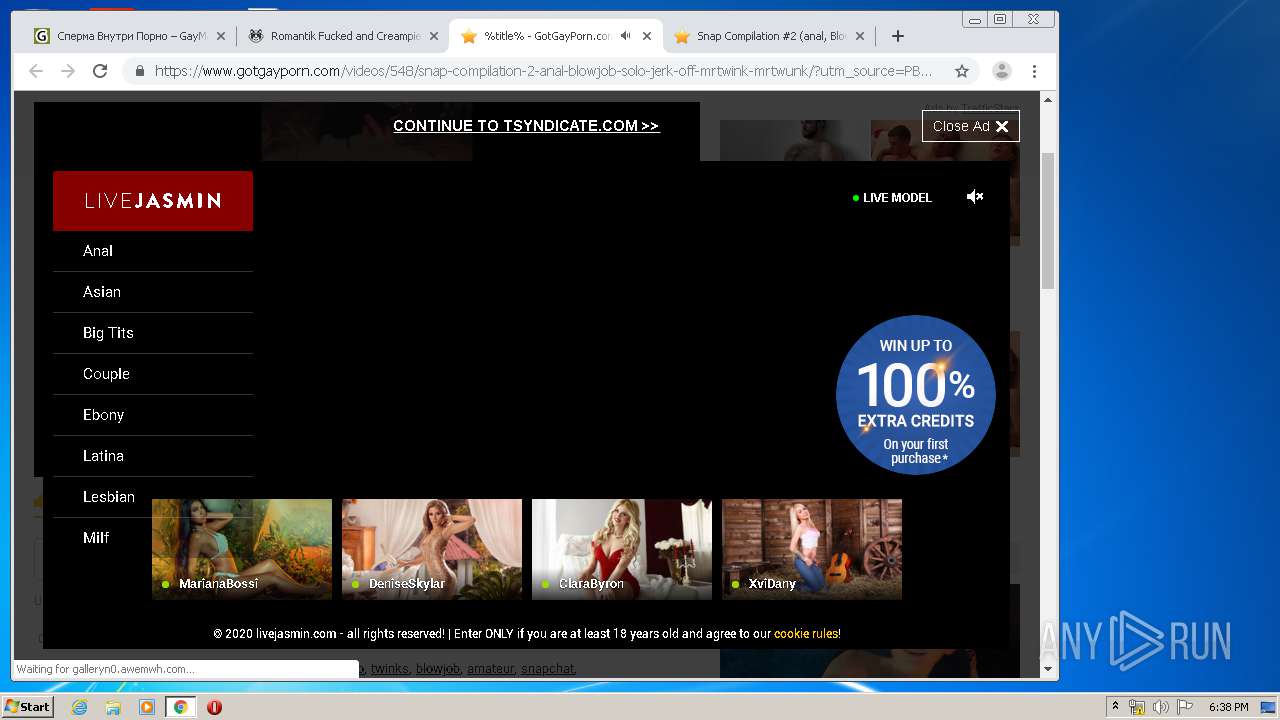
Task: Open the cookie rules link
Action: [806, 634]
